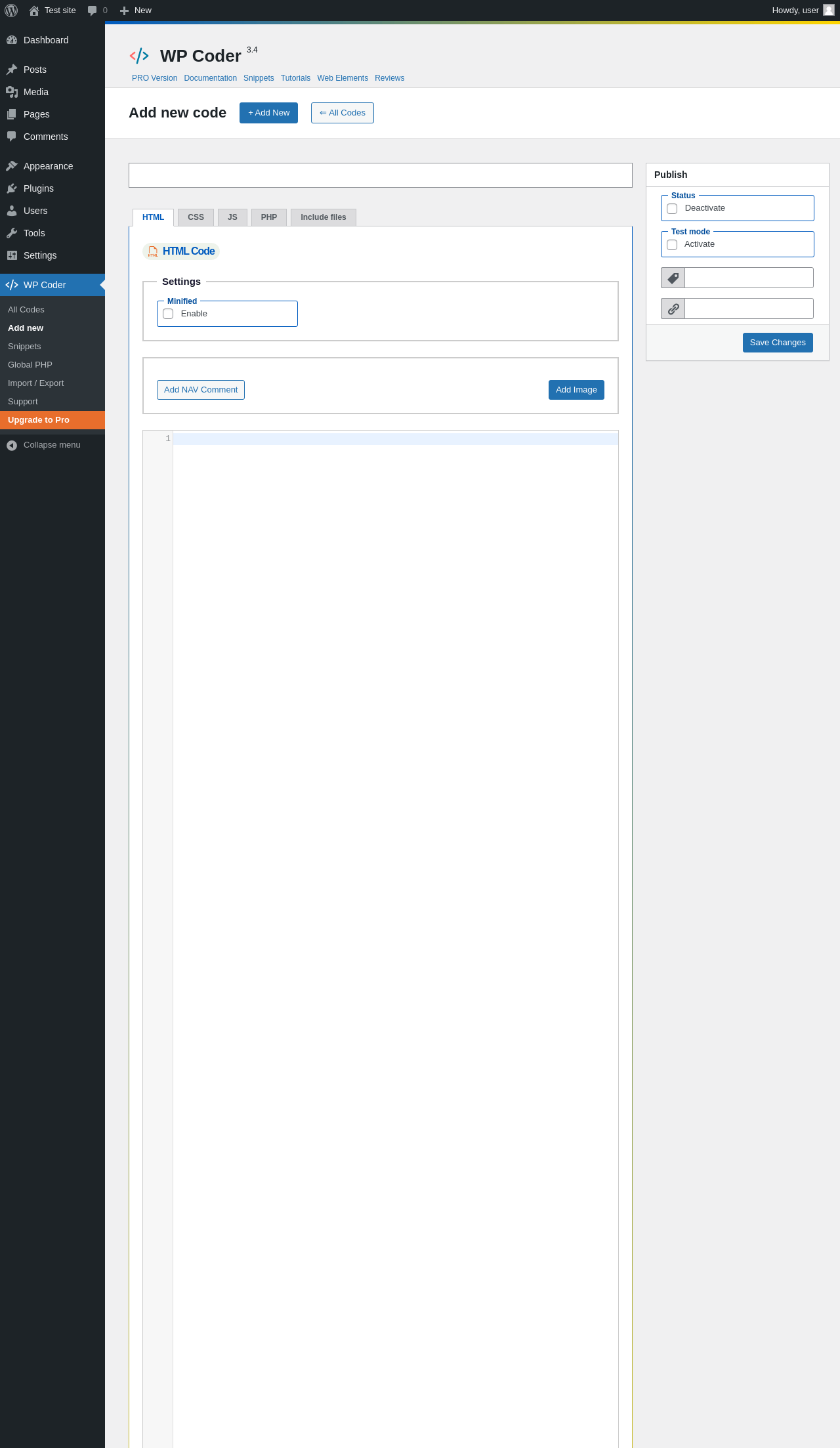Screen dimensions: 840x1448
Task: Click the code title input field
Action: point(381,175)
